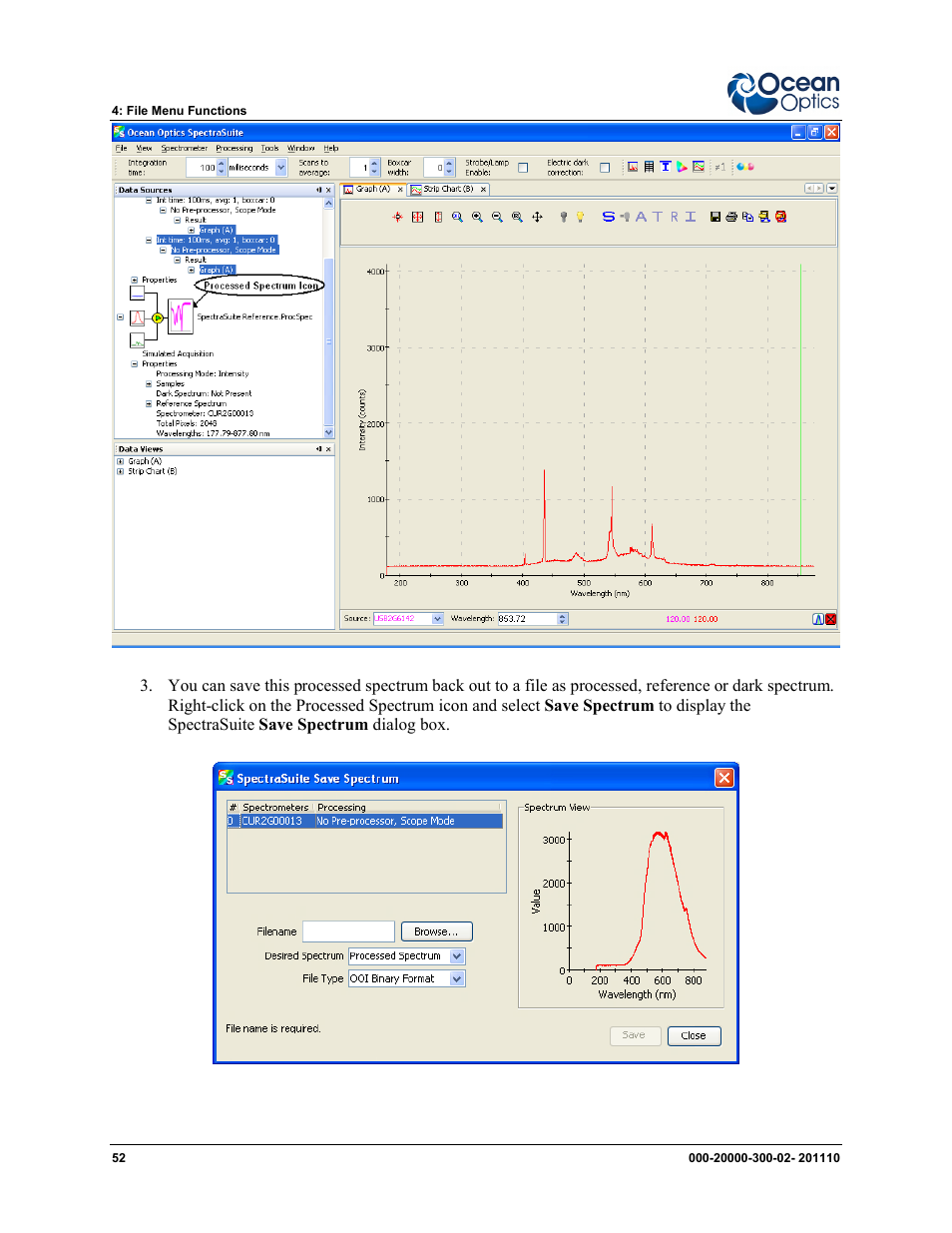
Task: Expand Strip Chart (B) in Data Views
Action: coord(121,471)
